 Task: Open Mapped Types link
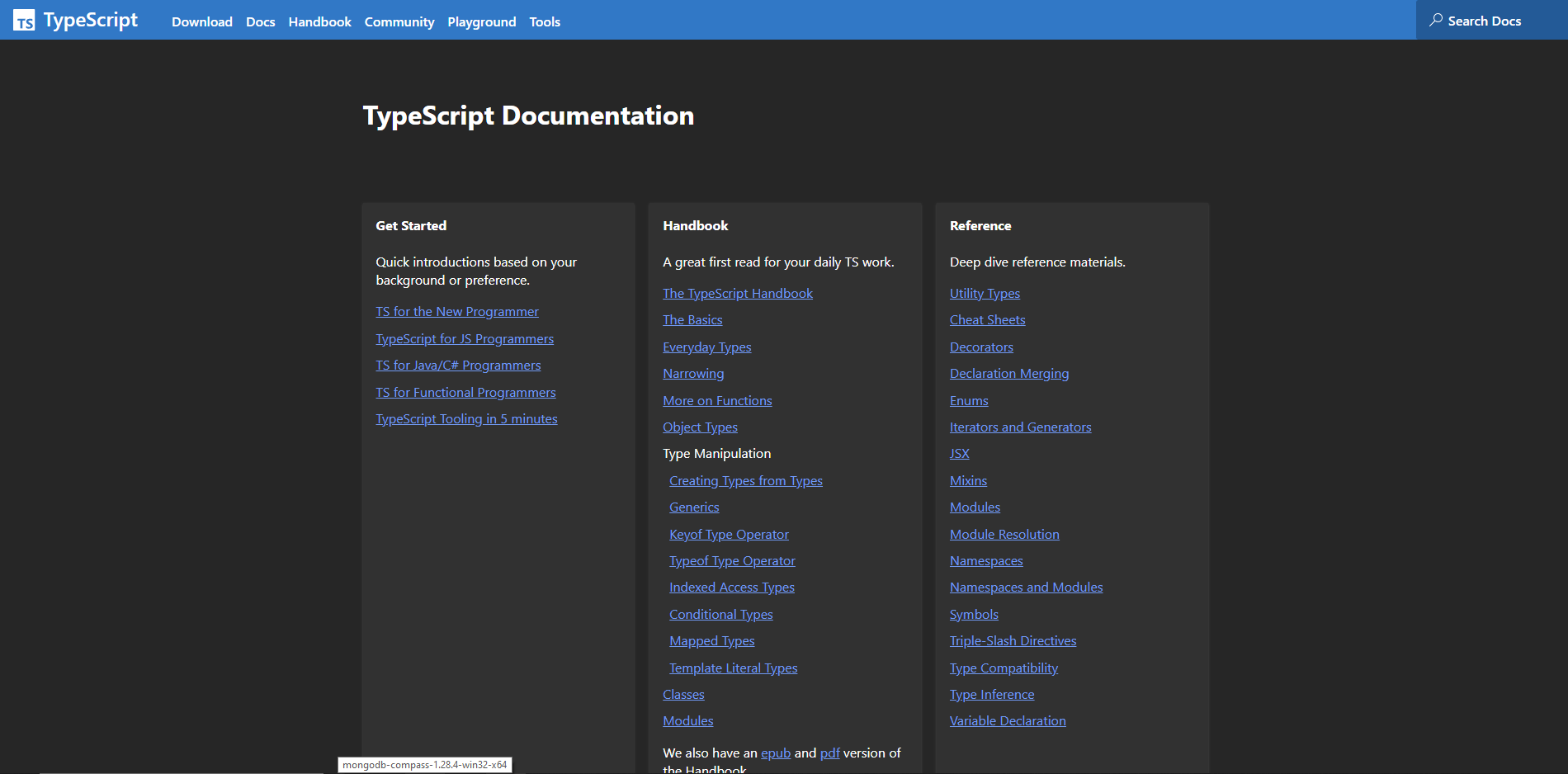point(712,641)
